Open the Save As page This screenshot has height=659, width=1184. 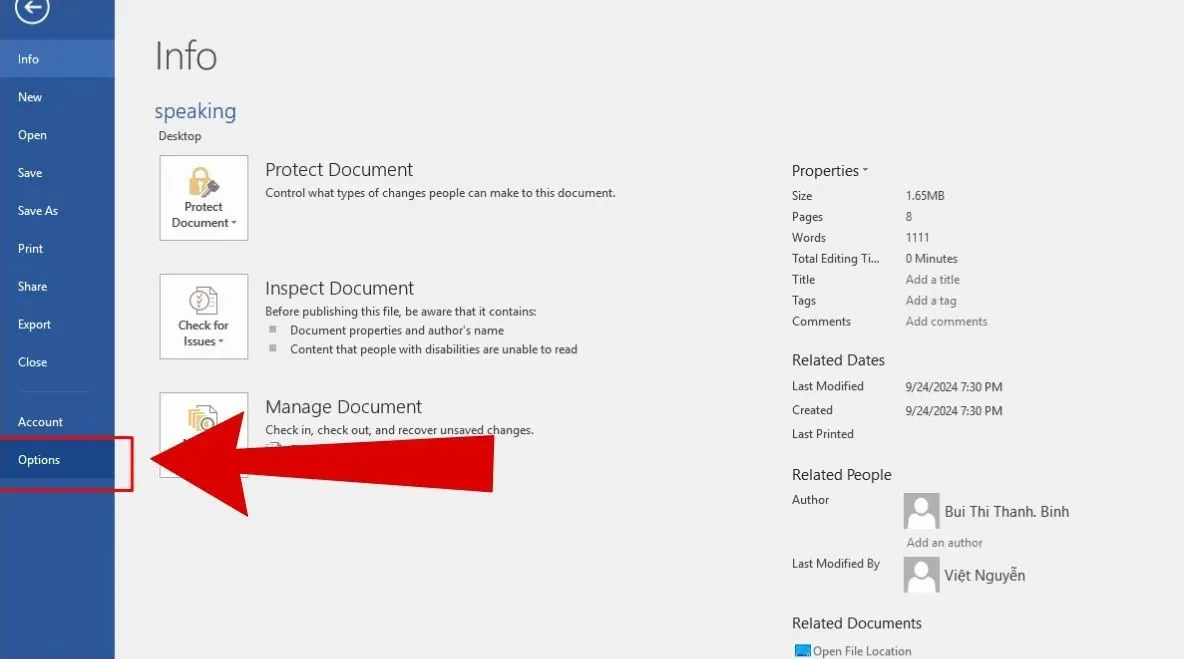(x=57, y=211)
